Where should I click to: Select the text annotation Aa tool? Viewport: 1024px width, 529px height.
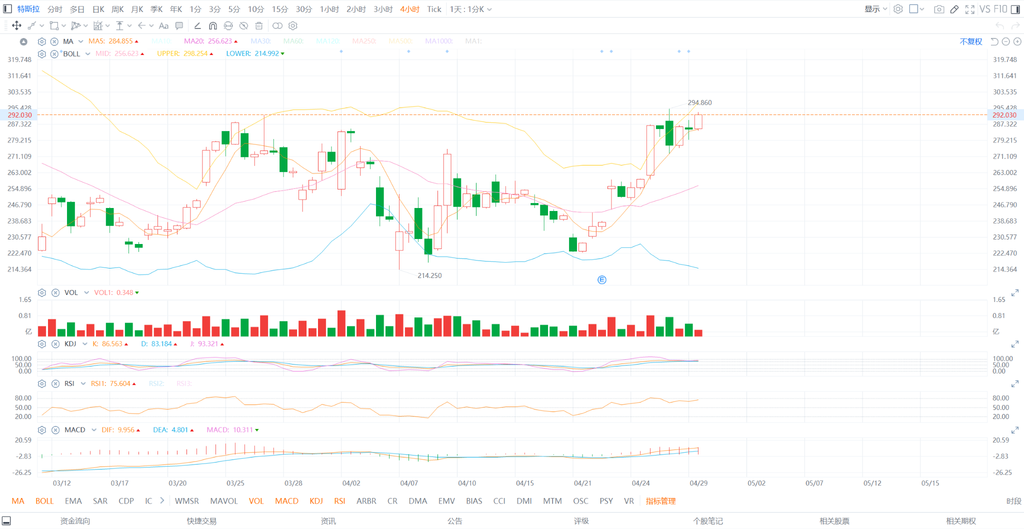pos(164,26)
